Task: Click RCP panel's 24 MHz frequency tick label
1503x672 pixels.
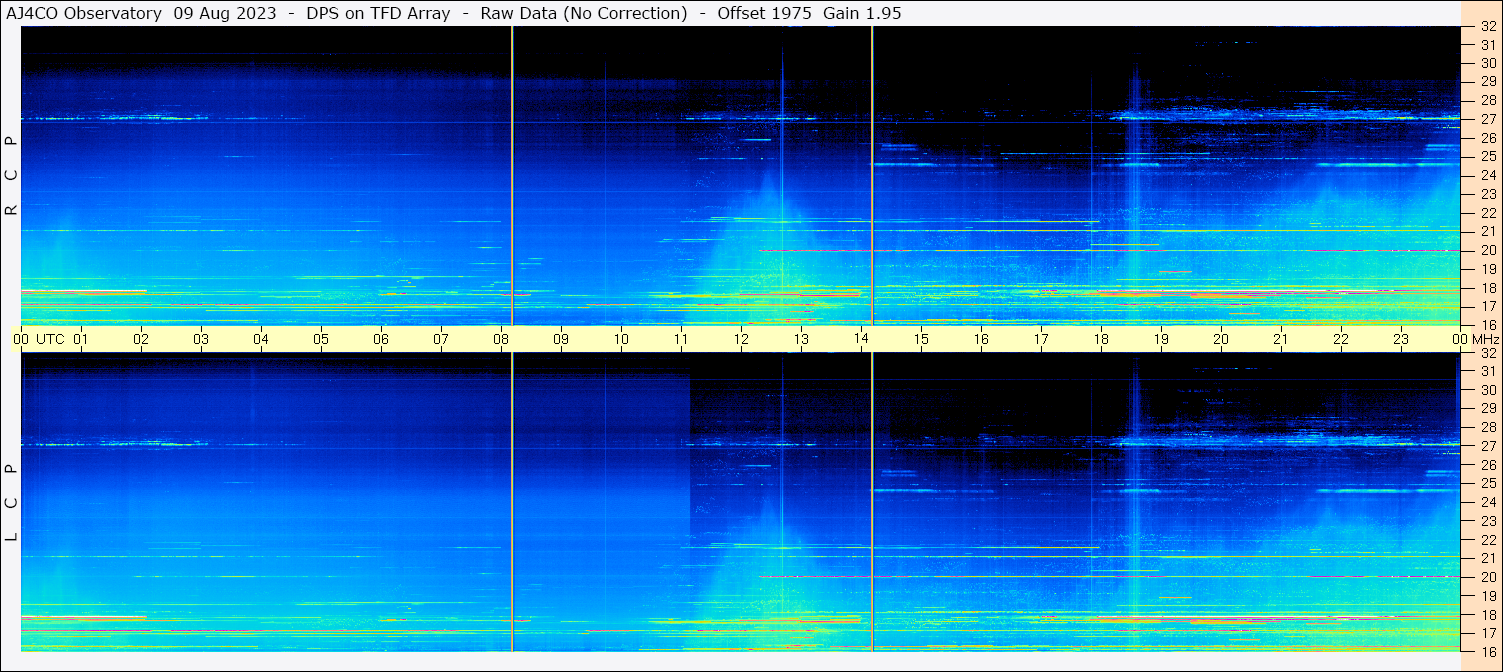Action: 1488,175
